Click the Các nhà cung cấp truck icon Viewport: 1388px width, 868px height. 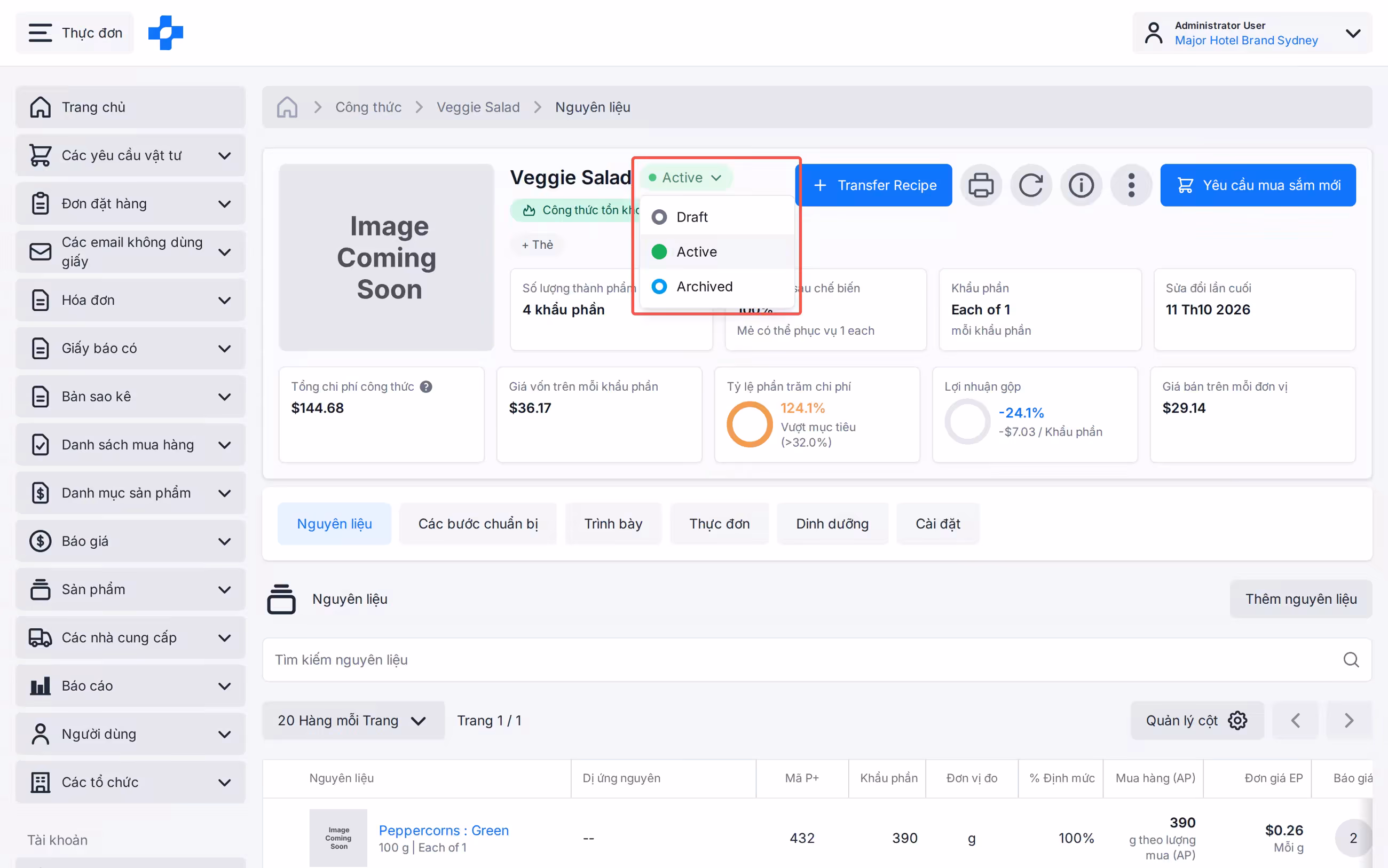(x=40, y=638)
